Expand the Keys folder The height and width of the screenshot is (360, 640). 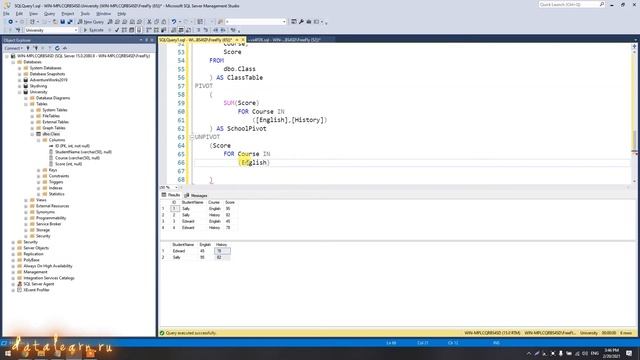(39, 170)
